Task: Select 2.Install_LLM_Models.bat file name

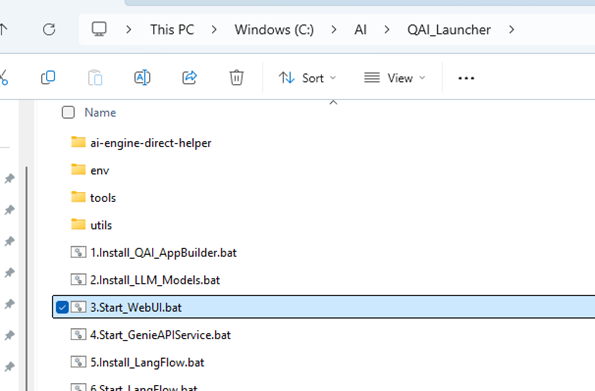Action: point(155,280)
